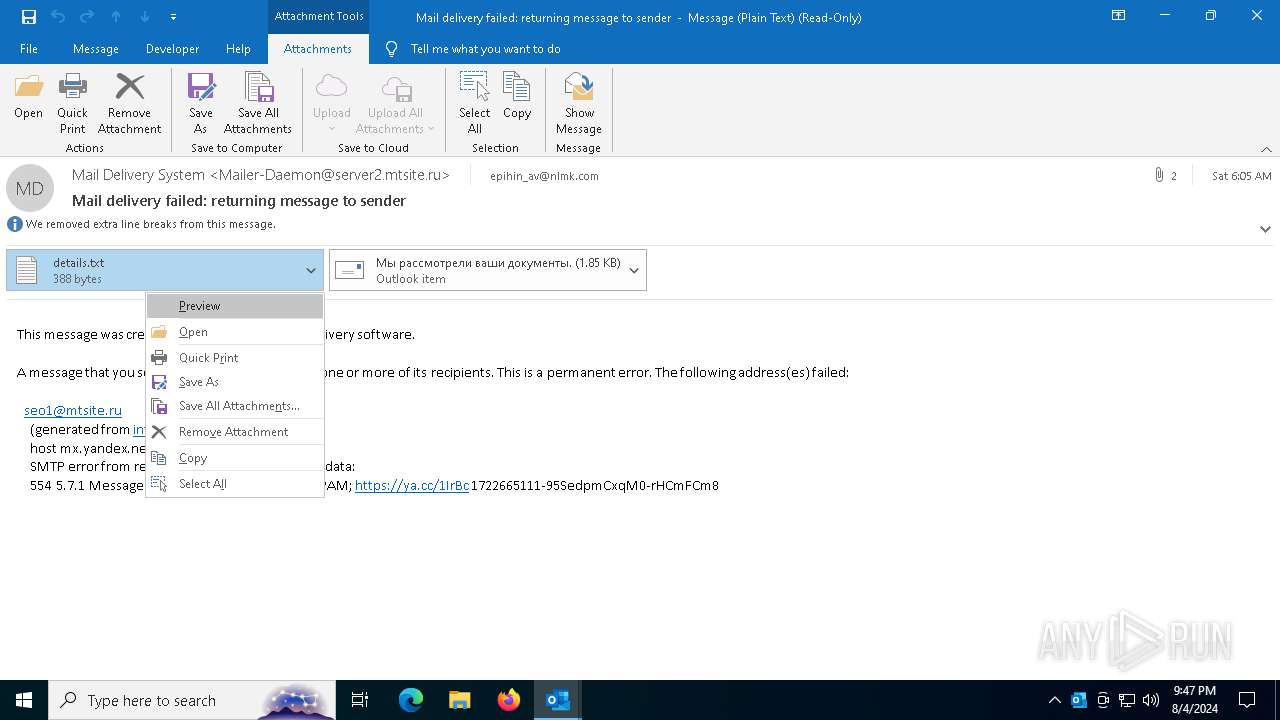Click the taskbar clock showing 9:47 PM

(x=1195, y=700)
